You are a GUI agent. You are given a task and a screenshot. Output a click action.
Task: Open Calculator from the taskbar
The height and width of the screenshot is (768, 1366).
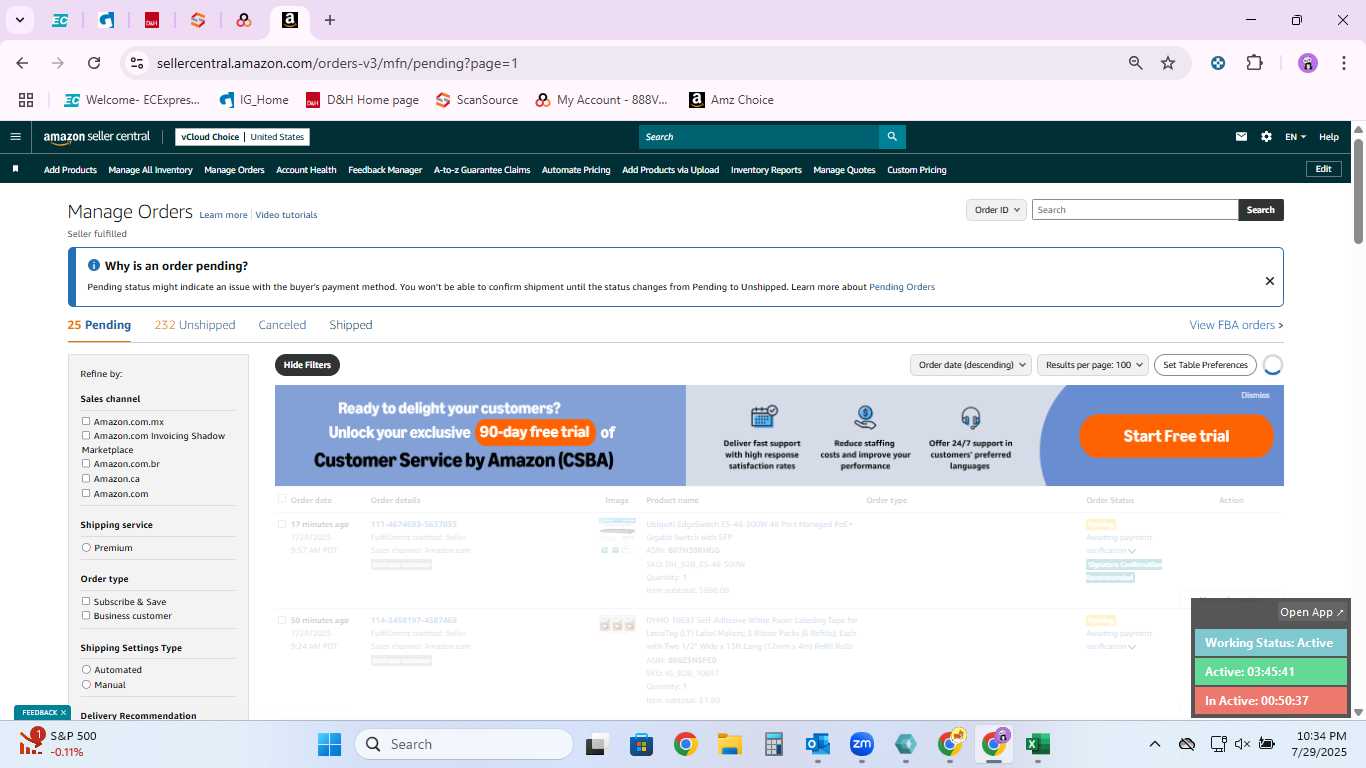coord(773,744)
